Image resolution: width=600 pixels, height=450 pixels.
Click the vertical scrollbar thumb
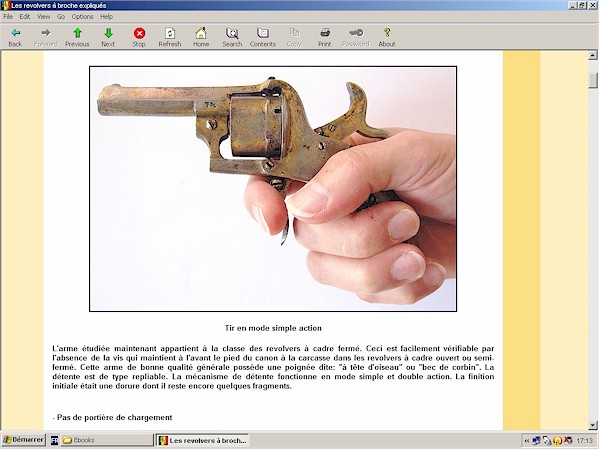click(593, 80)
